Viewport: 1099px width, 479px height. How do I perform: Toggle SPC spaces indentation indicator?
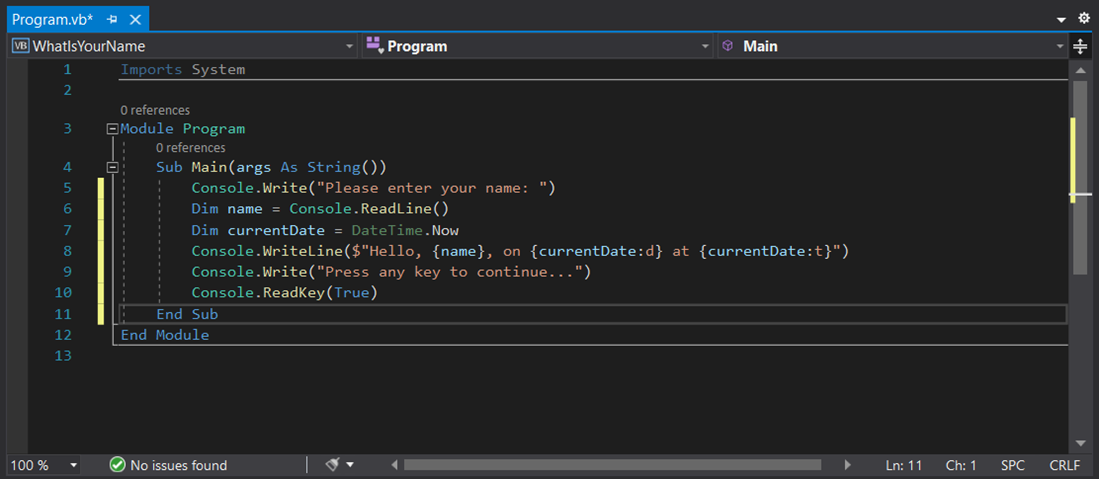tap(1012, 465)
